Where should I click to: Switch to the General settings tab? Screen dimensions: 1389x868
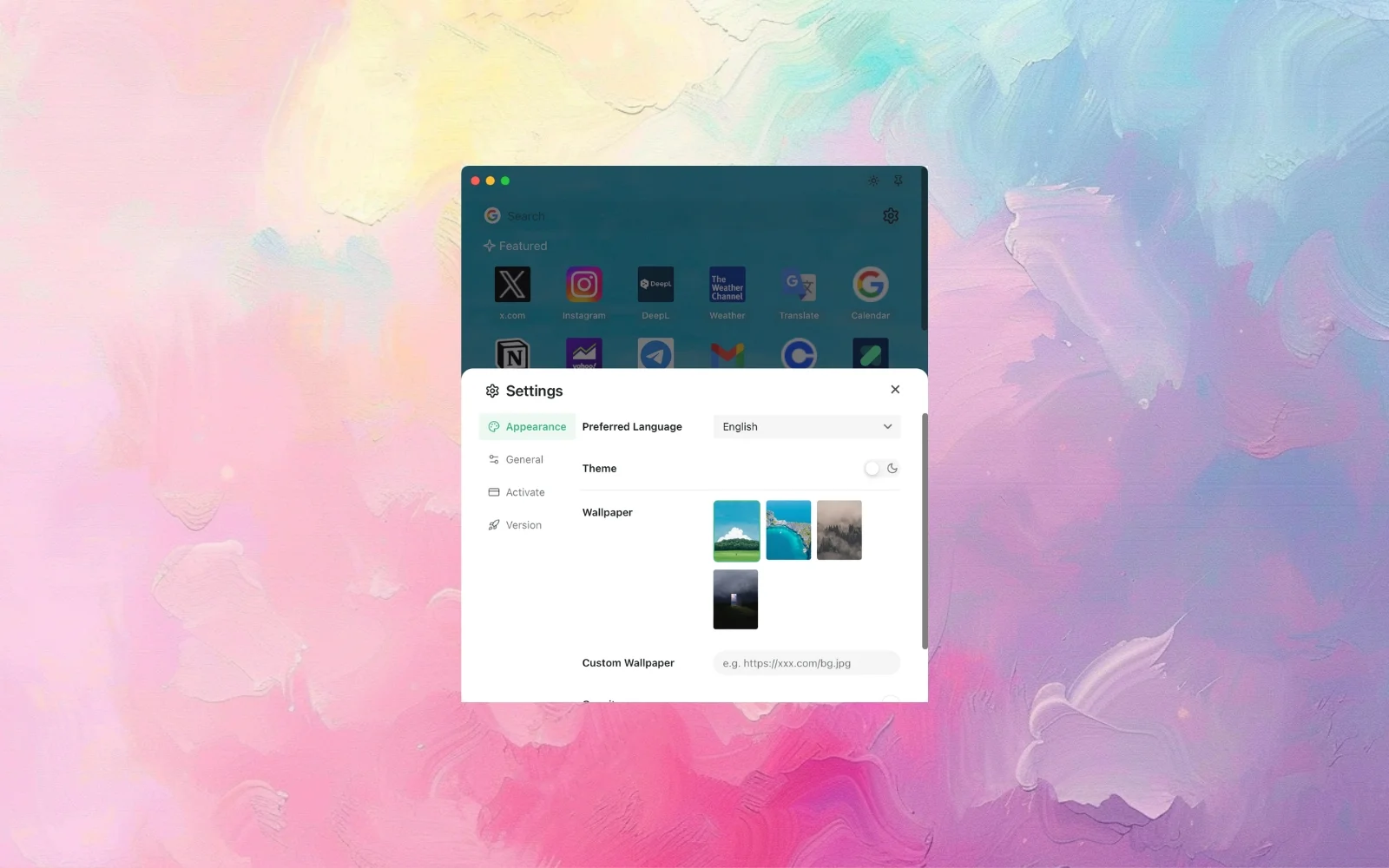(x=524, y=459)
